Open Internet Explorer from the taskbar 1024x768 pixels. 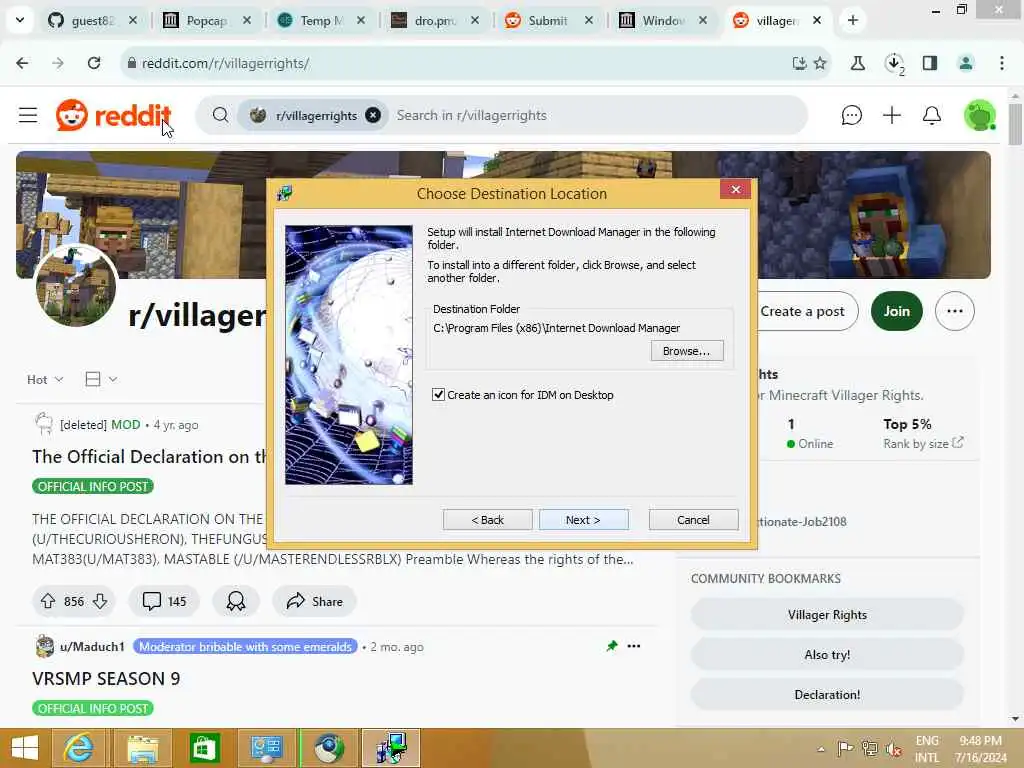click(x=78, y=748)
